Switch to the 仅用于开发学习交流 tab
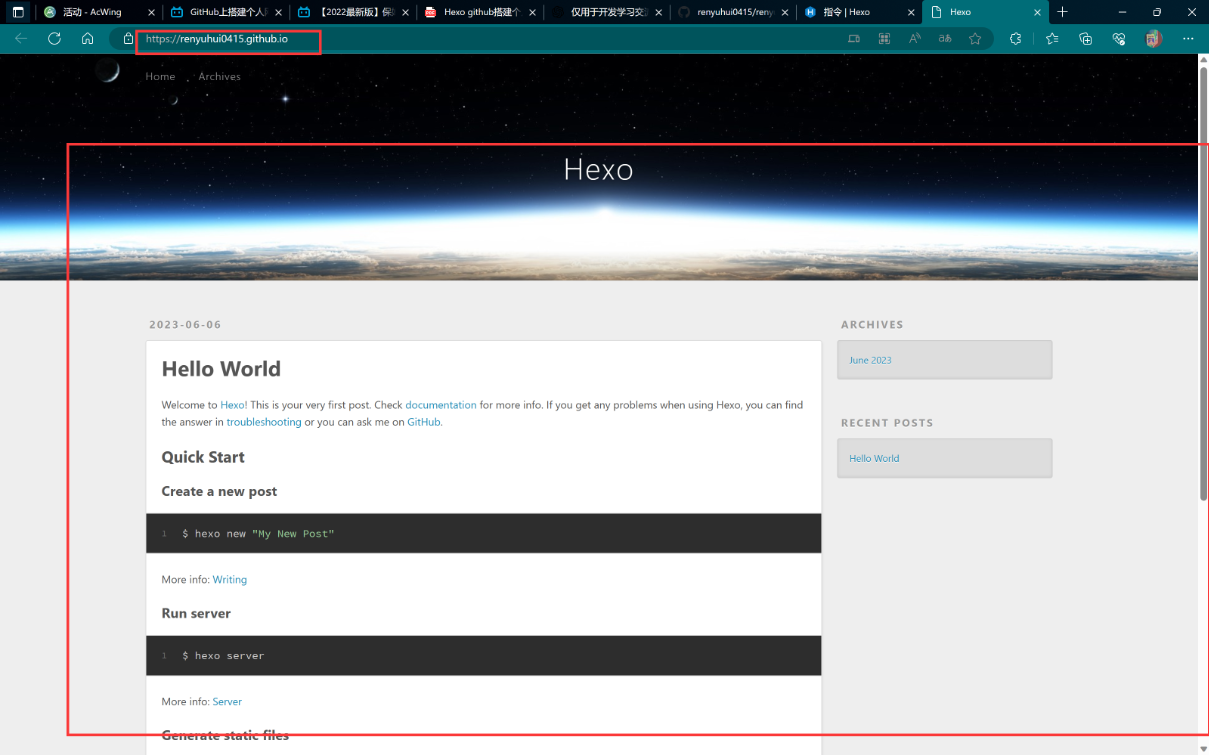1209x755 pixels. click(x=607, y=12)
